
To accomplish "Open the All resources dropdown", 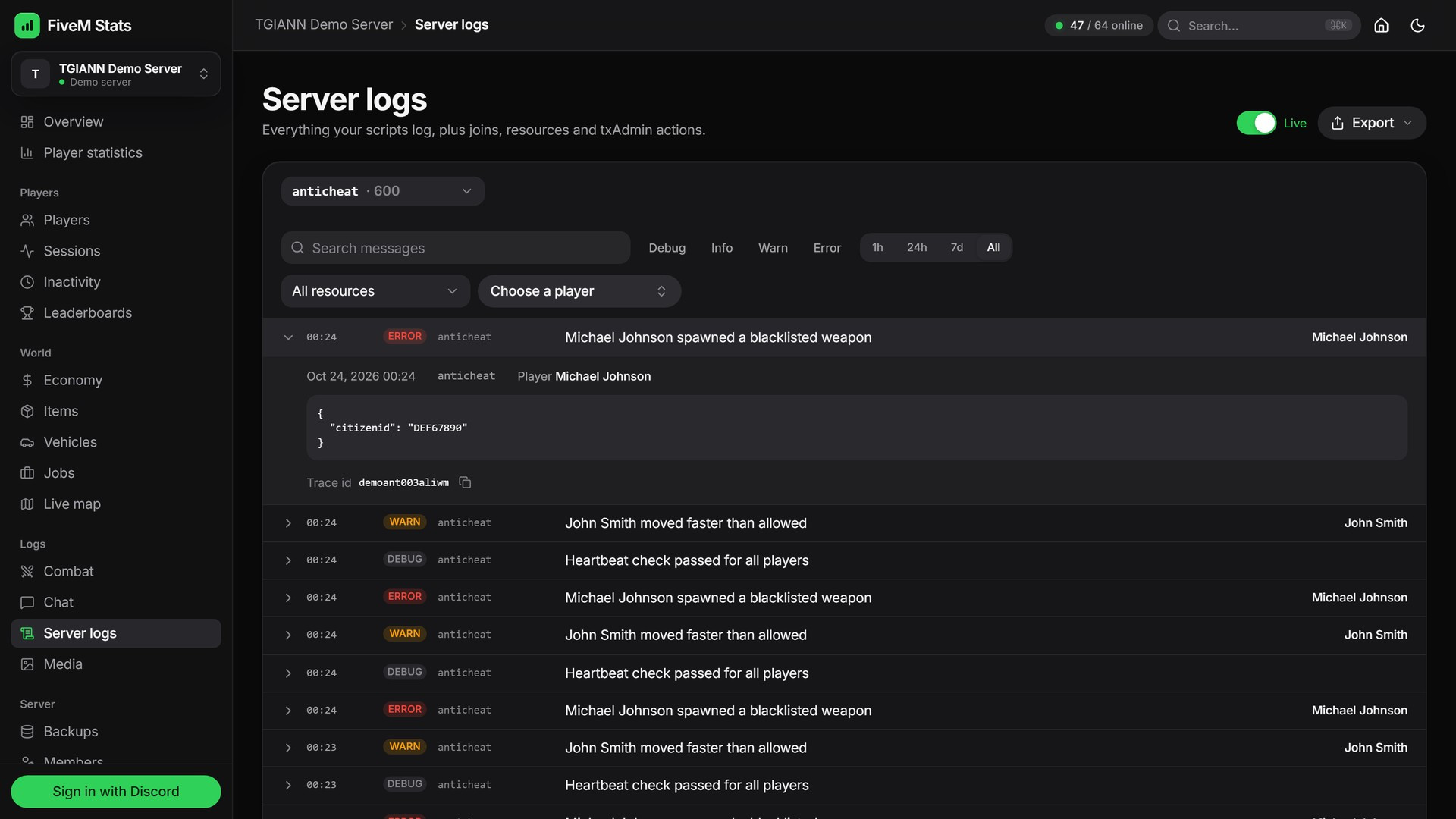I will [375, 291].
